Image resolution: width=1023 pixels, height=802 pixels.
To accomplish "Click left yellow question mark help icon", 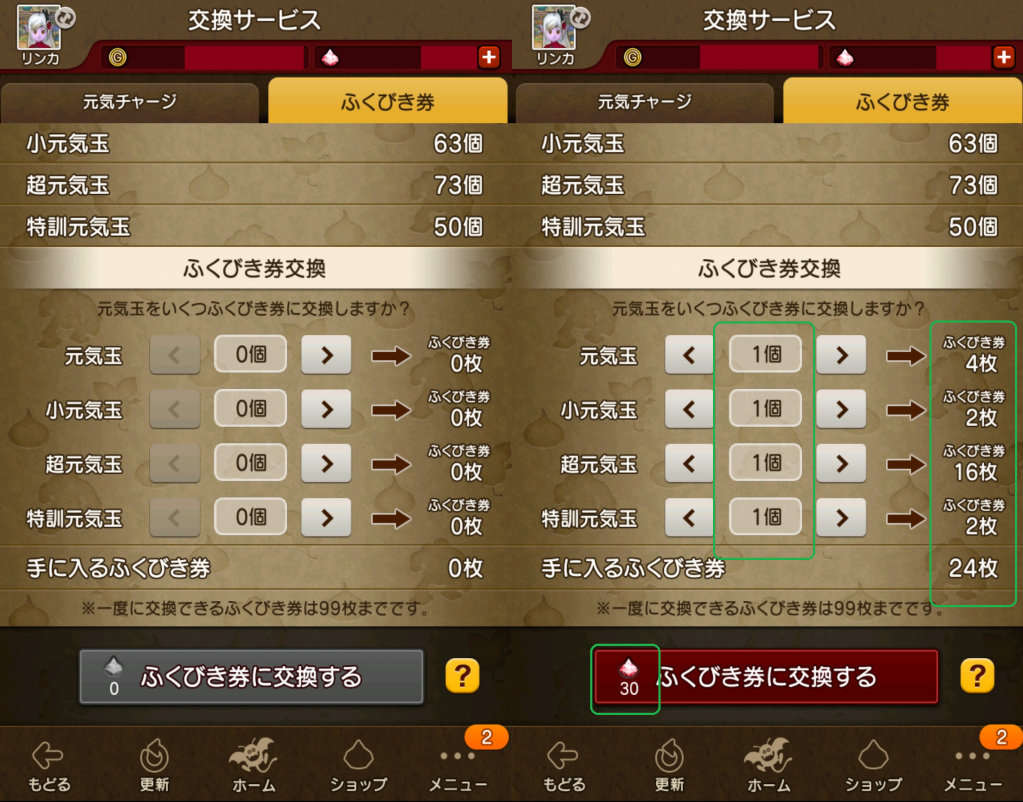I will point(463,676).
